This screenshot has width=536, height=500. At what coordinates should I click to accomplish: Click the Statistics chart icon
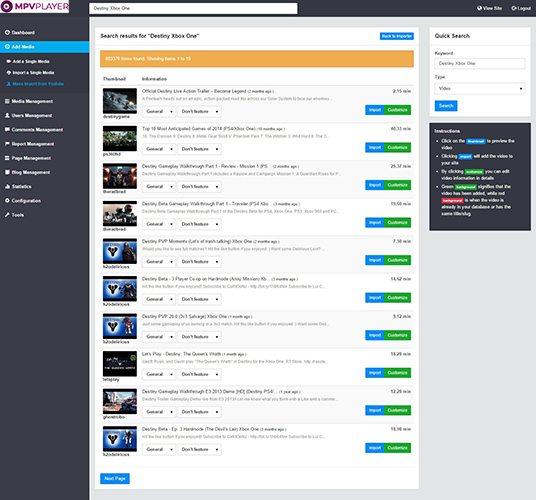(7, 186)
